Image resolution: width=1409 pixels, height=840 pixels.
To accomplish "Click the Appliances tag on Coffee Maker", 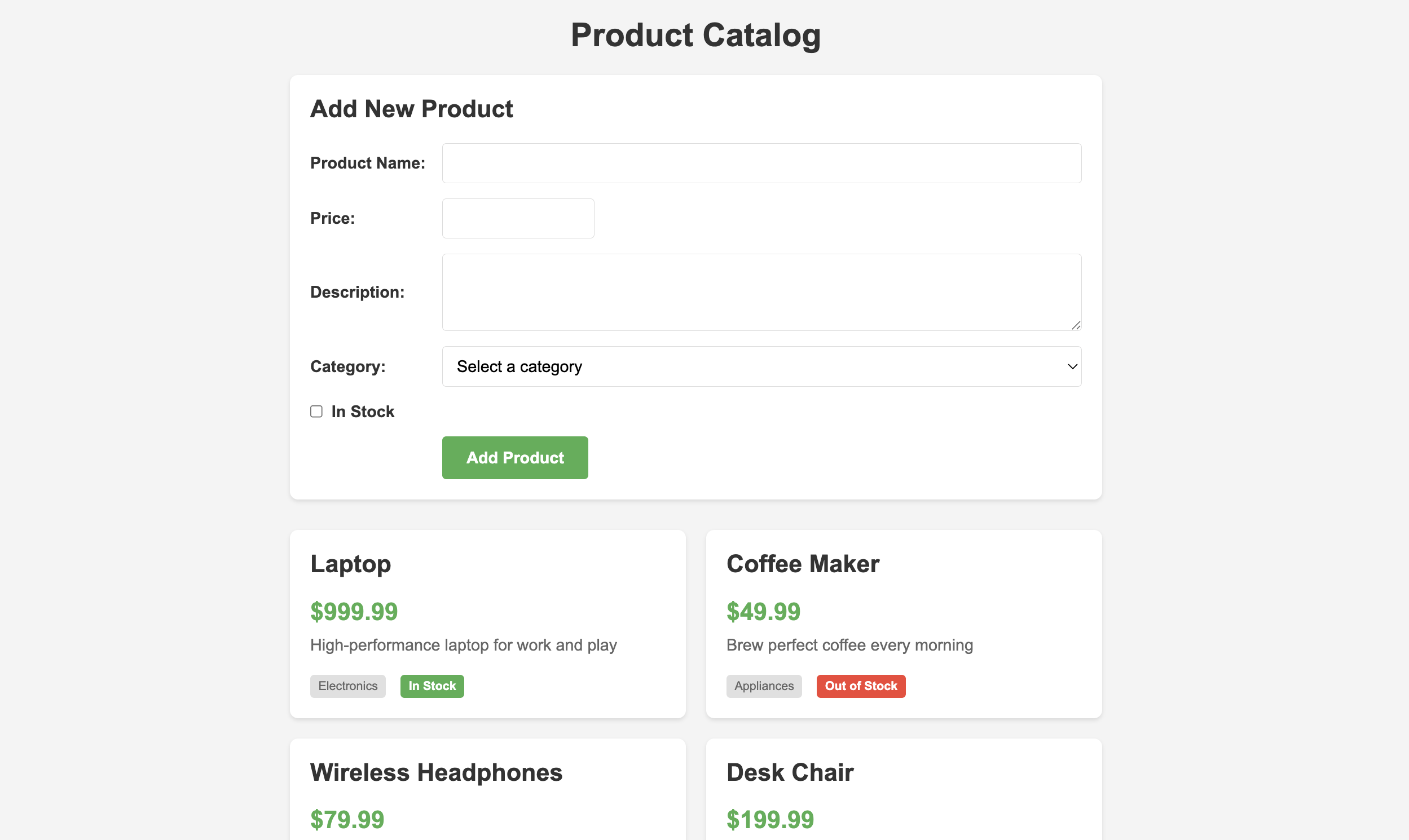I will click(x=763, y=686).
